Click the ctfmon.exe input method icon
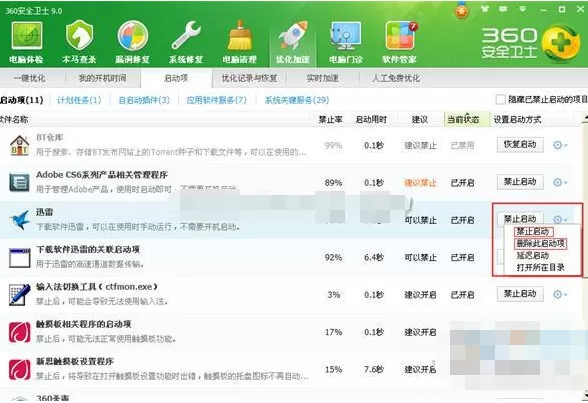Image resolution: width=588 pixels, height=403 pixels. 20,295
